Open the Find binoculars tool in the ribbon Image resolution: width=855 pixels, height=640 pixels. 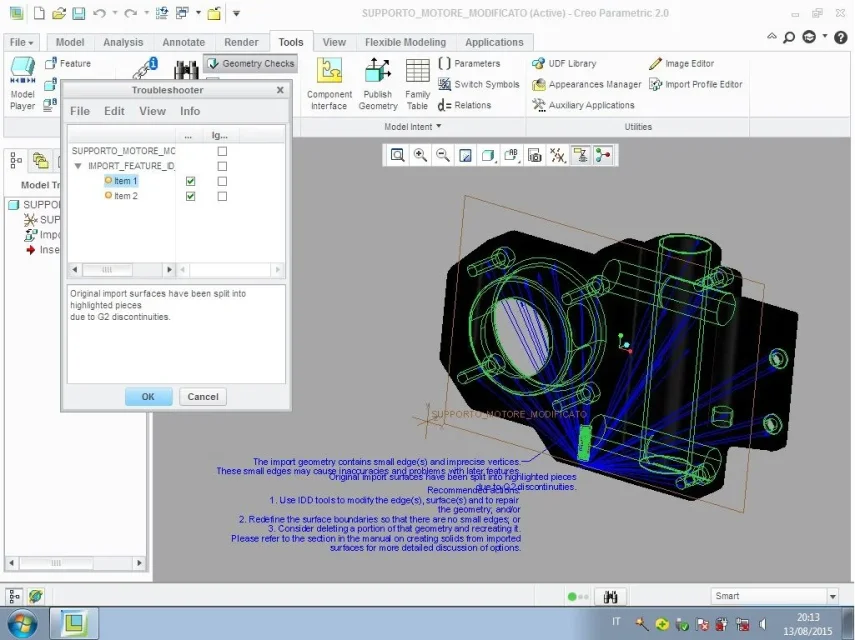(186, 69)
